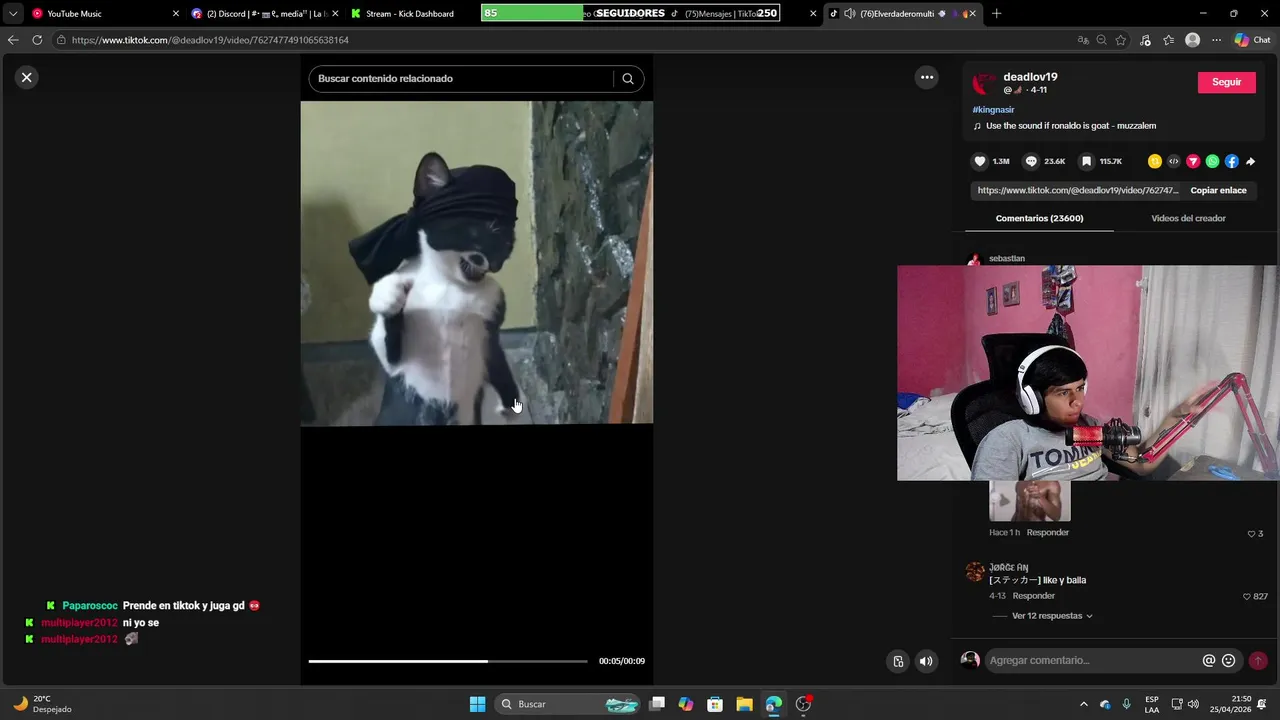Go back with browser back arrow

[12, 40]
